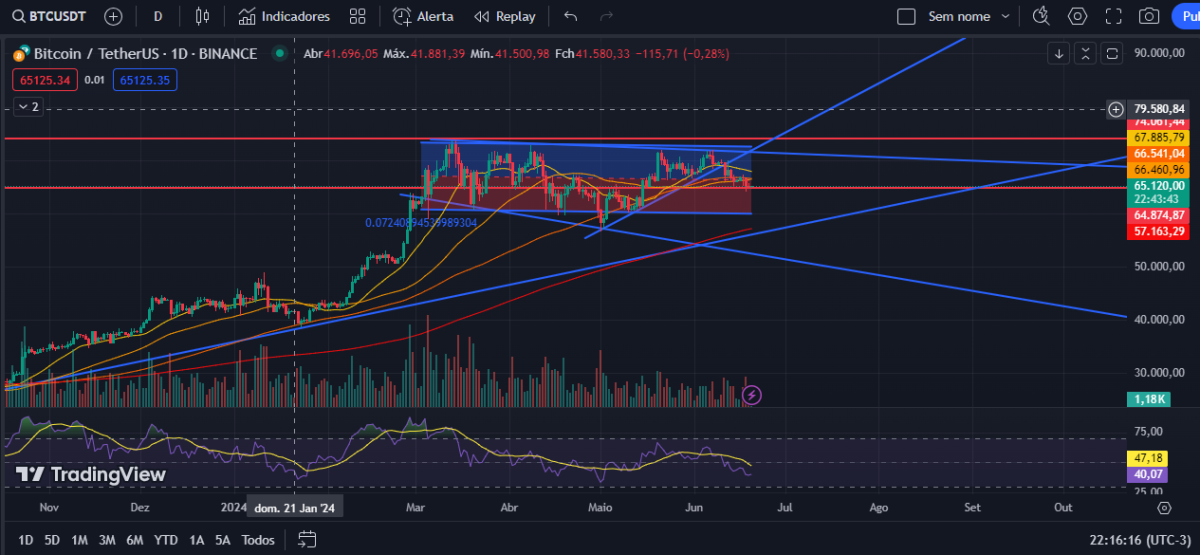1200x555 pixels.
Task: Open the indicator templates grid icon
Action: [358, 16]
